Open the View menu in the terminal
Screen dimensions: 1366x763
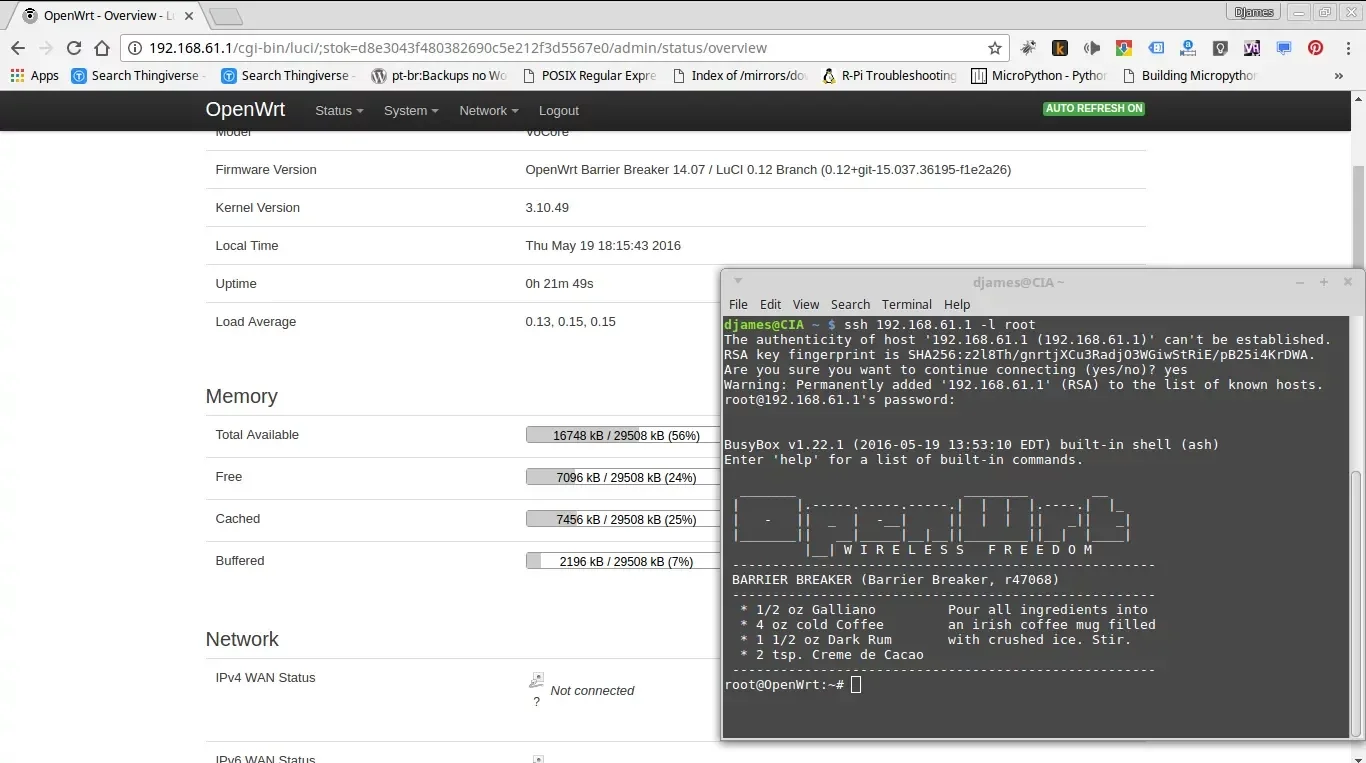click(x=806, y=304)
